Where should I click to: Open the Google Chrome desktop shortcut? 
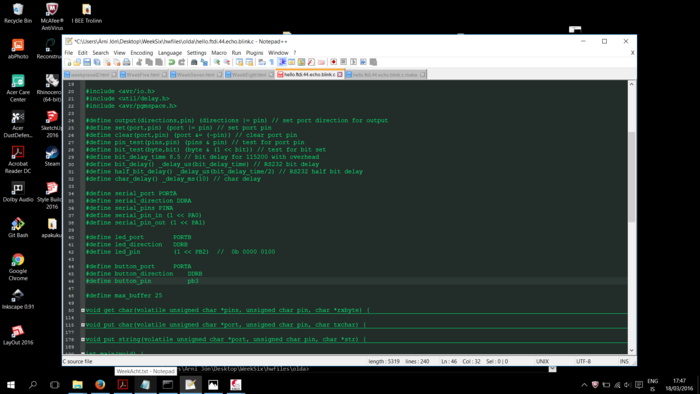point(18,267)
